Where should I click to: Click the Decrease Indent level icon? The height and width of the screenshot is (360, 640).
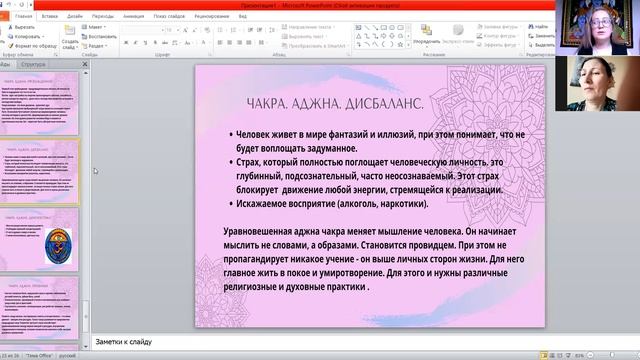coord(250,30)
